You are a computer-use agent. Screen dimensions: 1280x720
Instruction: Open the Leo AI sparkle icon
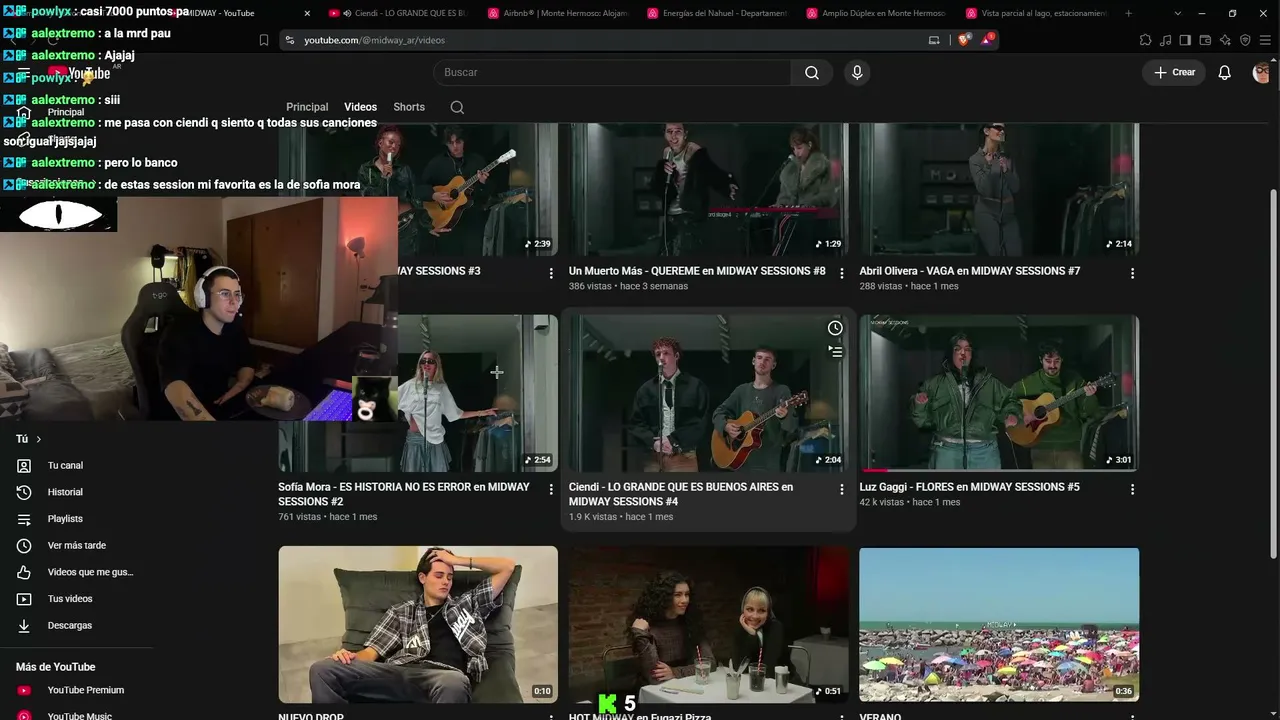(1225, 40)
